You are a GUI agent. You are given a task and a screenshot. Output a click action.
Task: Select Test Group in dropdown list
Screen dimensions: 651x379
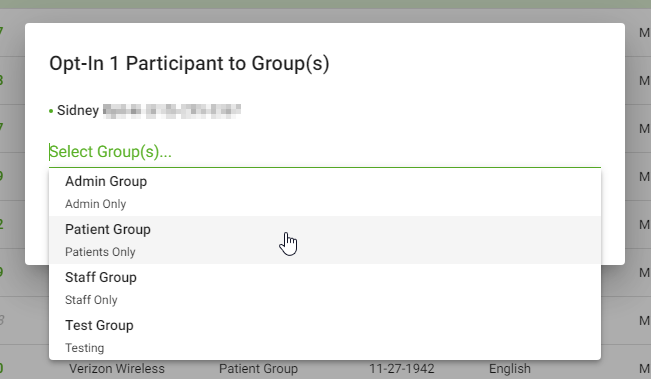325,336
